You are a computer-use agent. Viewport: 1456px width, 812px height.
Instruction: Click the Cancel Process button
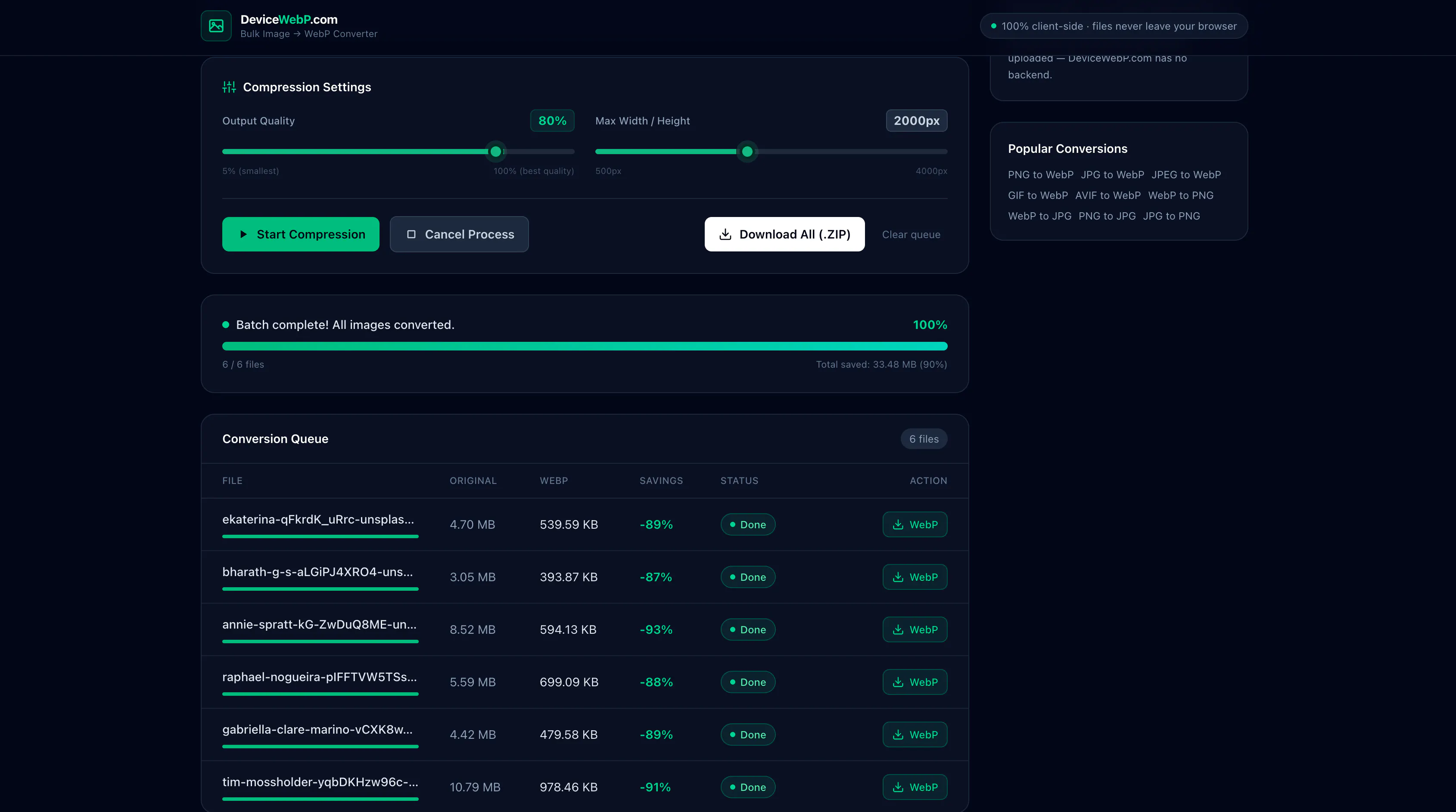click(459, 234)
